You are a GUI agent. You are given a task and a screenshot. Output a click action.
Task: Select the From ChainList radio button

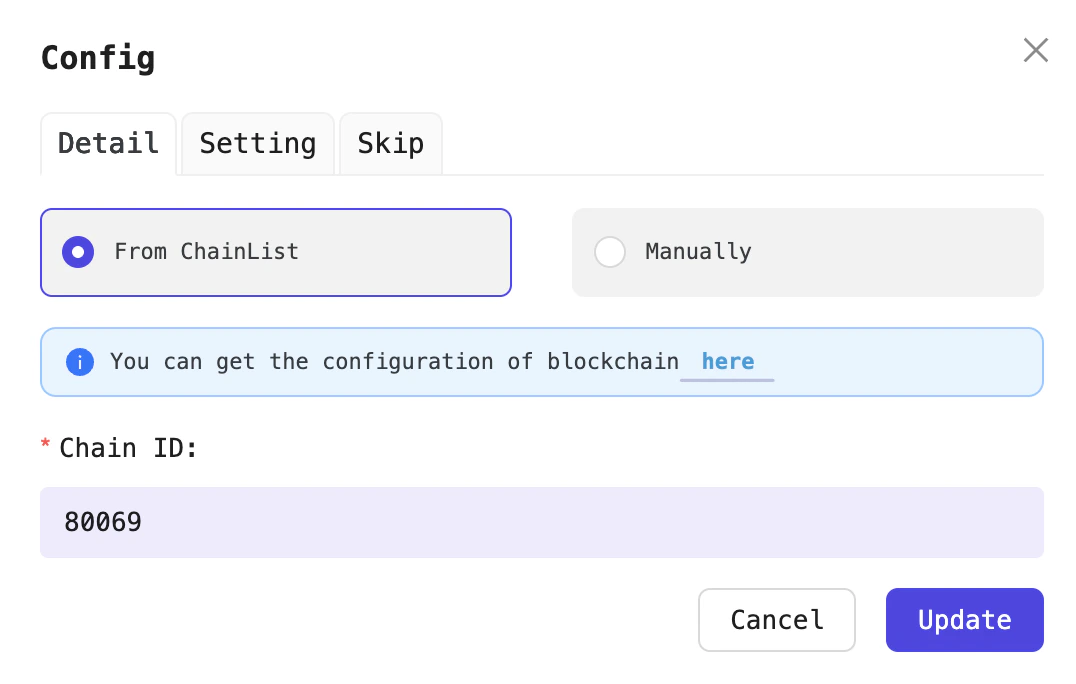77,252
